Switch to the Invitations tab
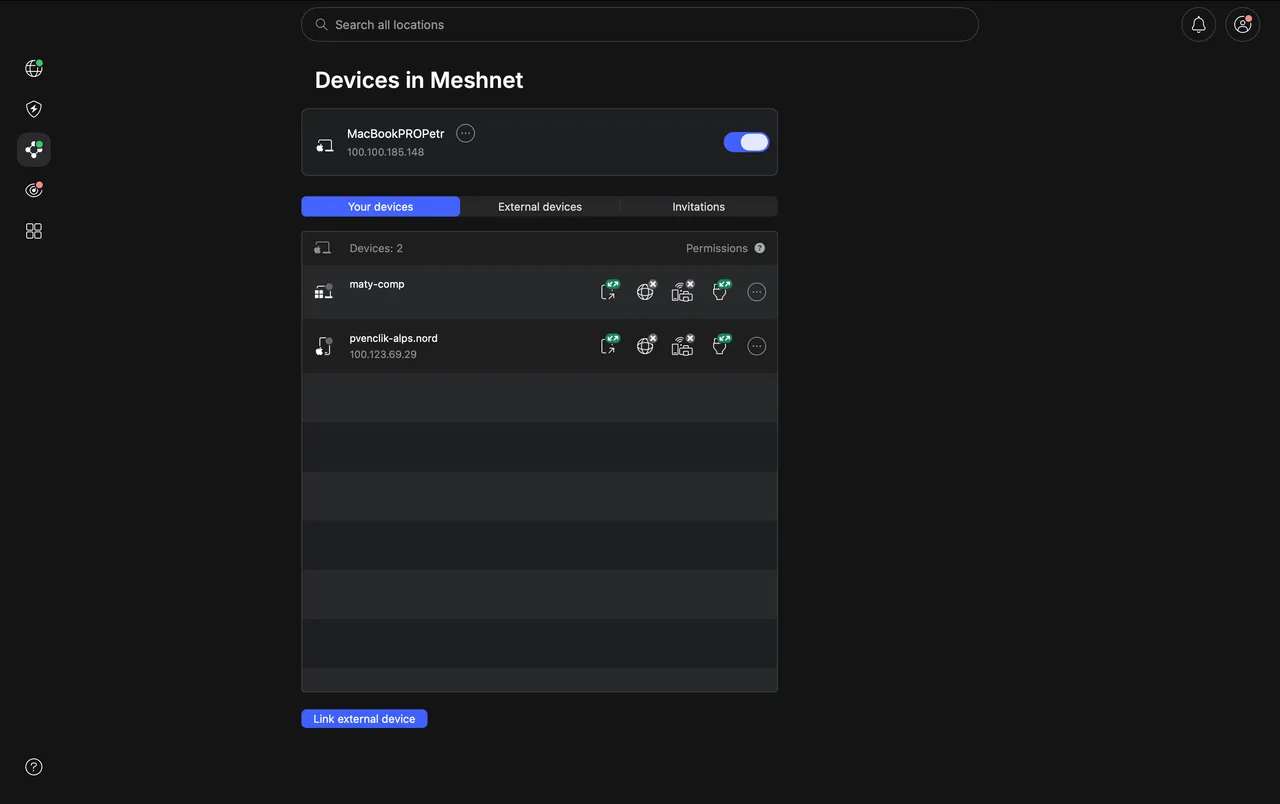 click(x=699, y=206)
